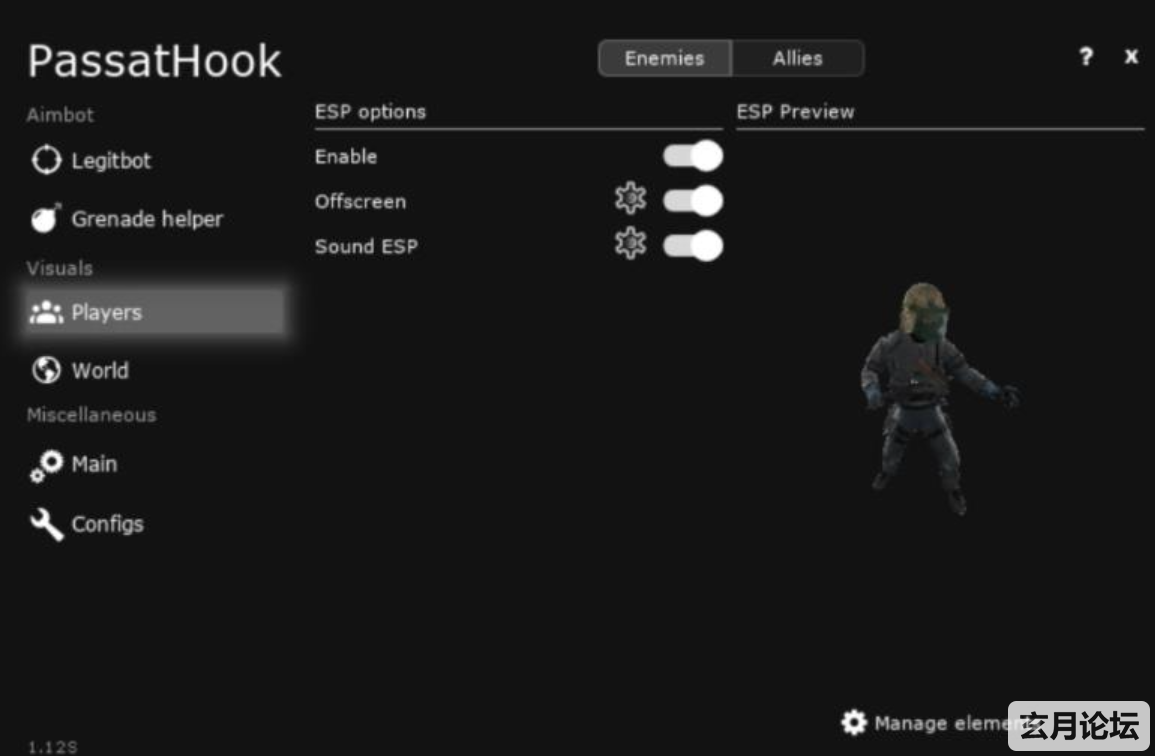The image size is (1155, 756).
Task: Disable the Offscreen toggle
Action: 692,201
